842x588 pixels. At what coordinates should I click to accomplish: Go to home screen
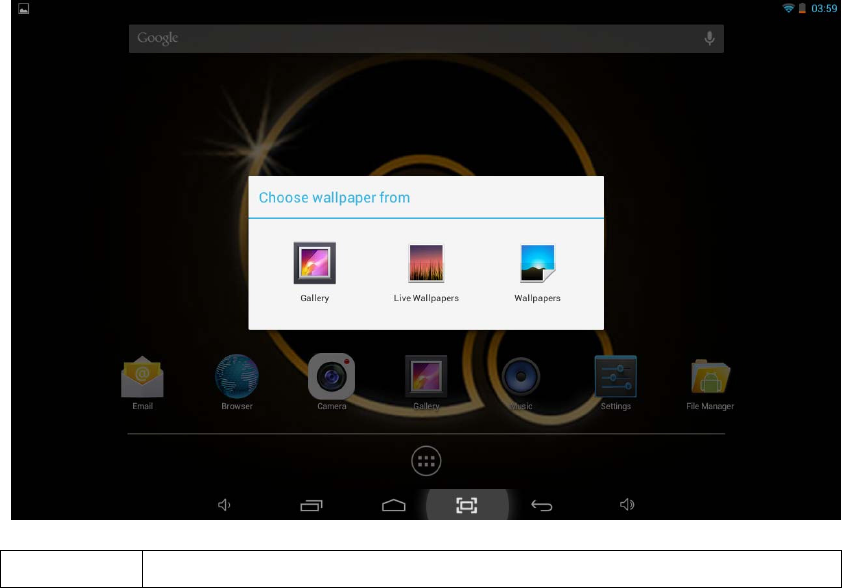pyautogui.click(x=394, y=505)
